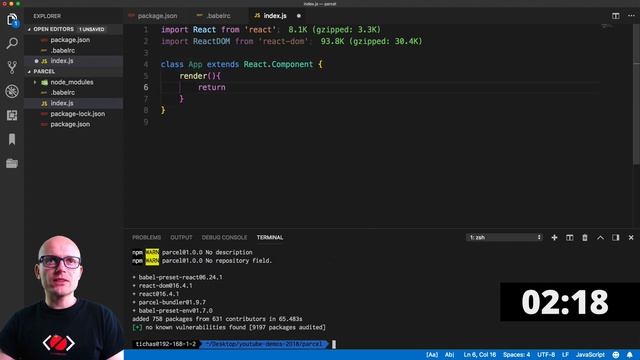Click the 'return' keyword on line 6
Screen dimensions: 640x360
(211, 87)
